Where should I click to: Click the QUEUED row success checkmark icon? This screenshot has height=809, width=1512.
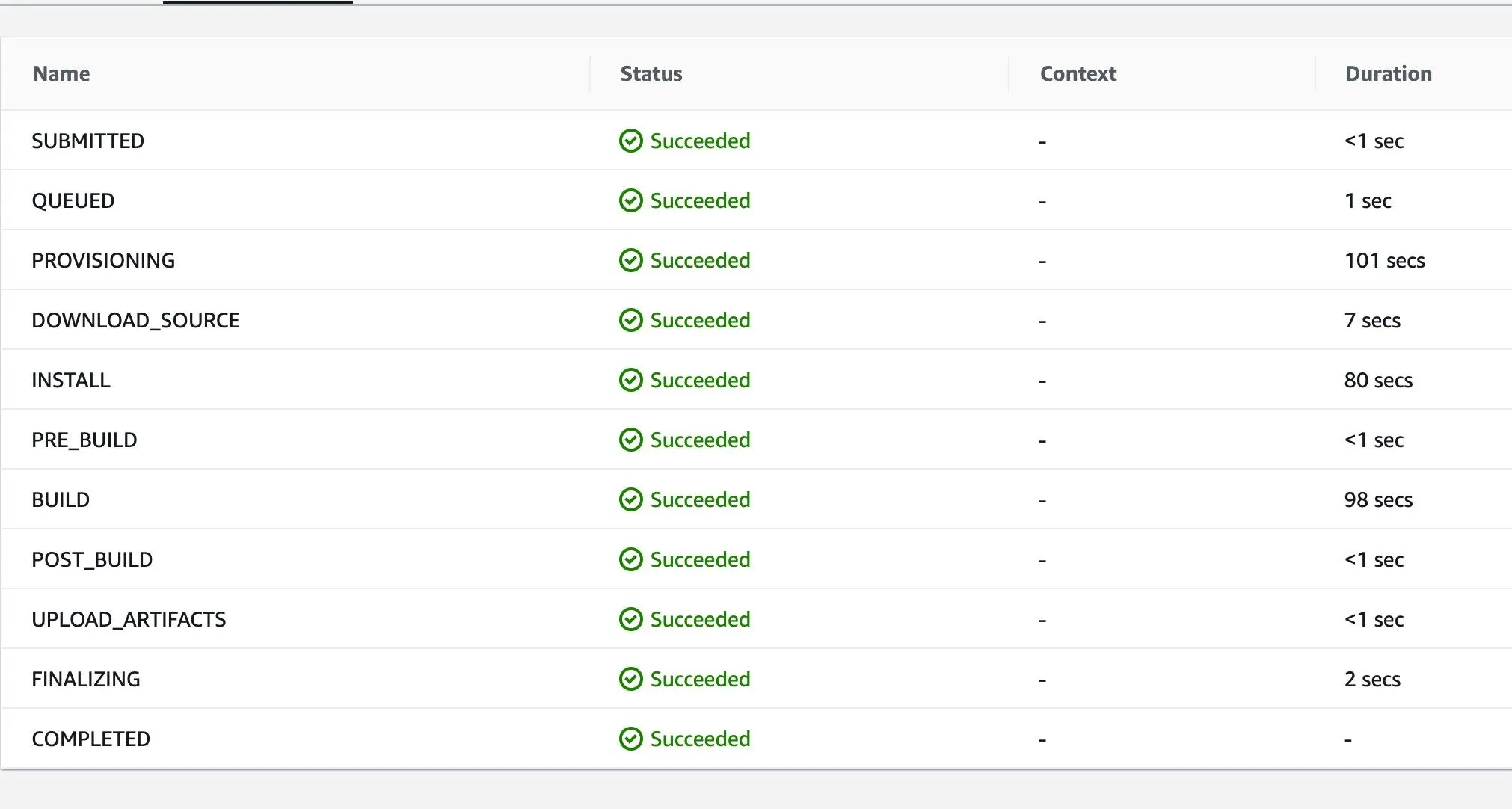pyautogui.click(x=630, y=200)
